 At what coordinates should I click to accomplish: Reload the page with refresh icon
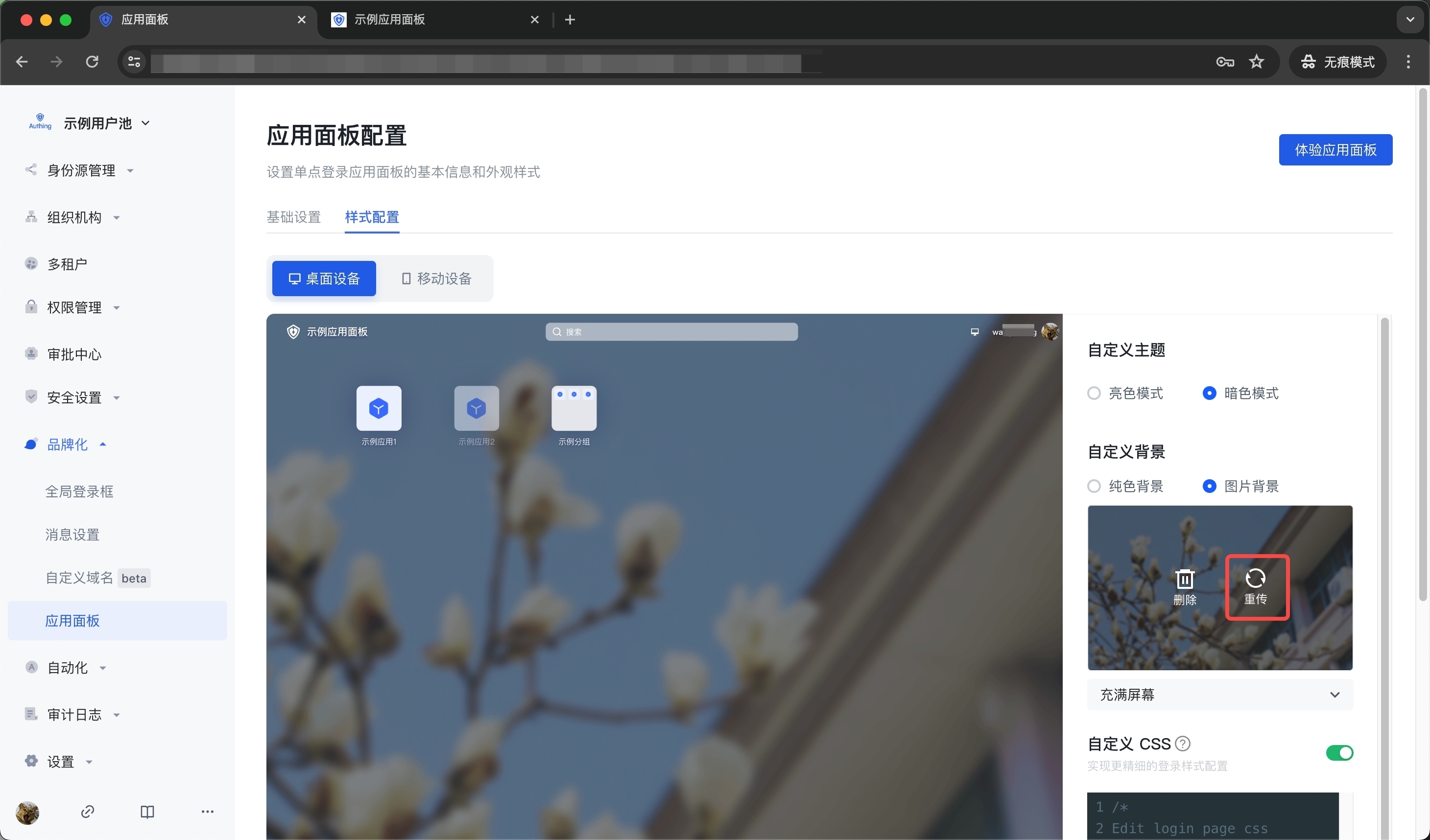[x=92, y=62]
